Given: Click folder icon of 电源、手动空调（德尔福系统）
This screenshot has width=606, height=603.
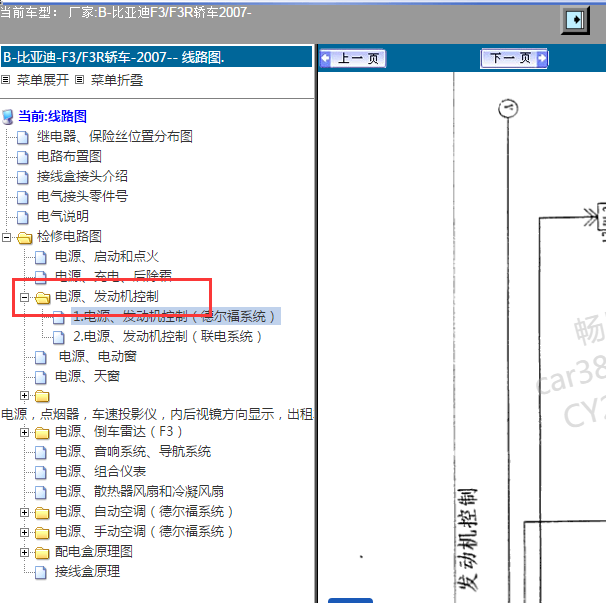Looking at the screenshot, I should click(x=43, y=533).
